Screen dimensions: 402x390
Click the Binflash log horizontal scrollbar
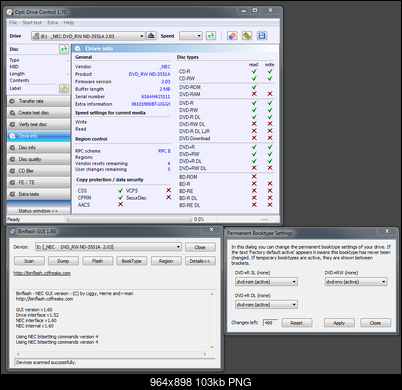112,354
